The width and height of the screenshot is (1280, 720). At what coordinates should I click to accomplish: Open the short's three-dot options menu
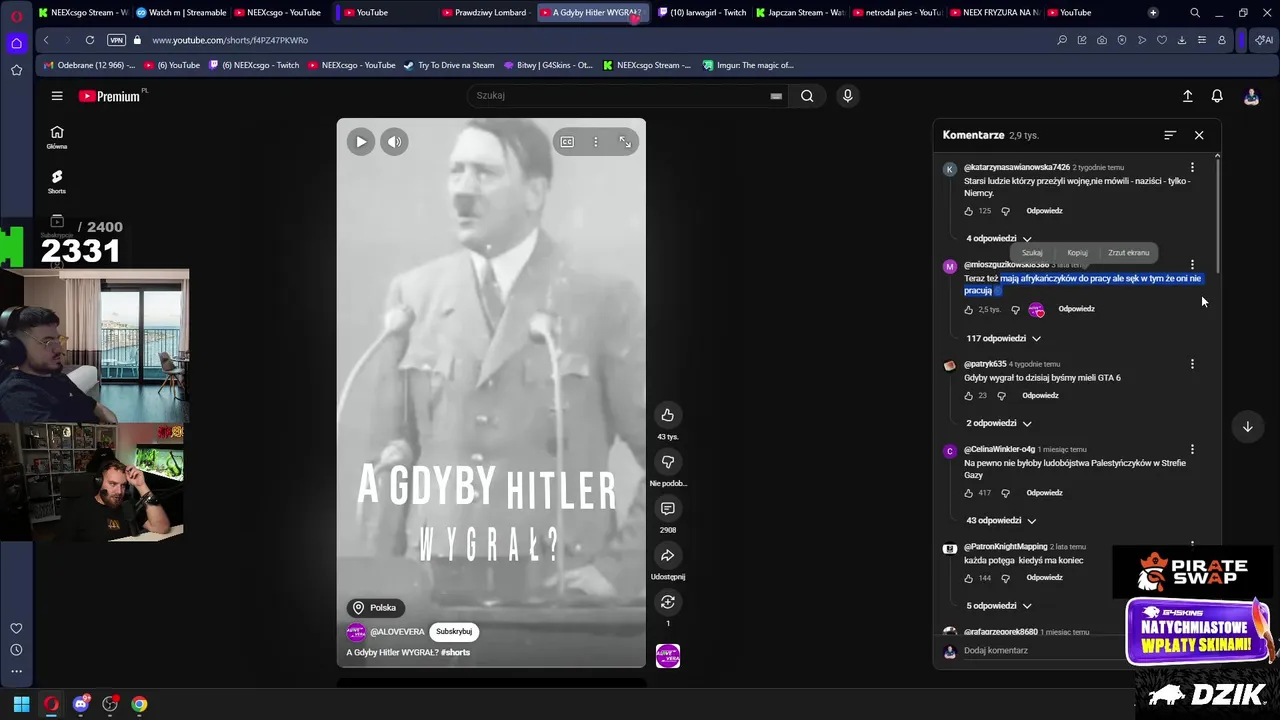point(596,142)
